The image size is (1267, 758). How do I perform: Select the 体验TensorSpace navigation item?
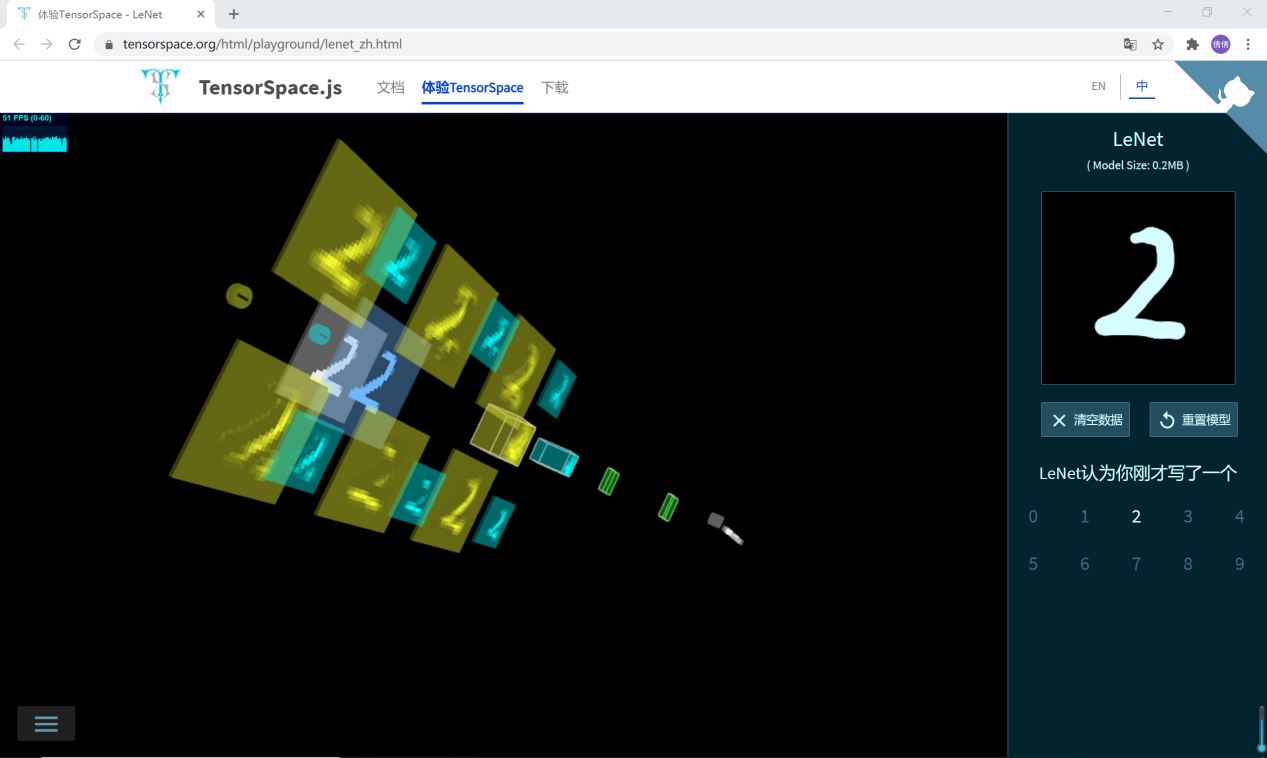473,87
